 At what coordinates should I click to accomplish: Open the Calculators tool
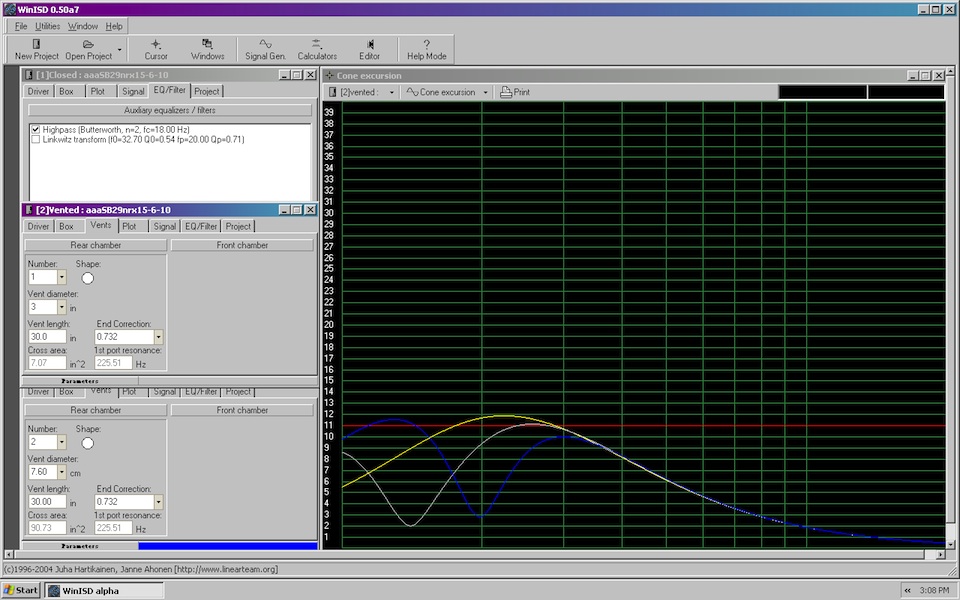coord(317,49)
